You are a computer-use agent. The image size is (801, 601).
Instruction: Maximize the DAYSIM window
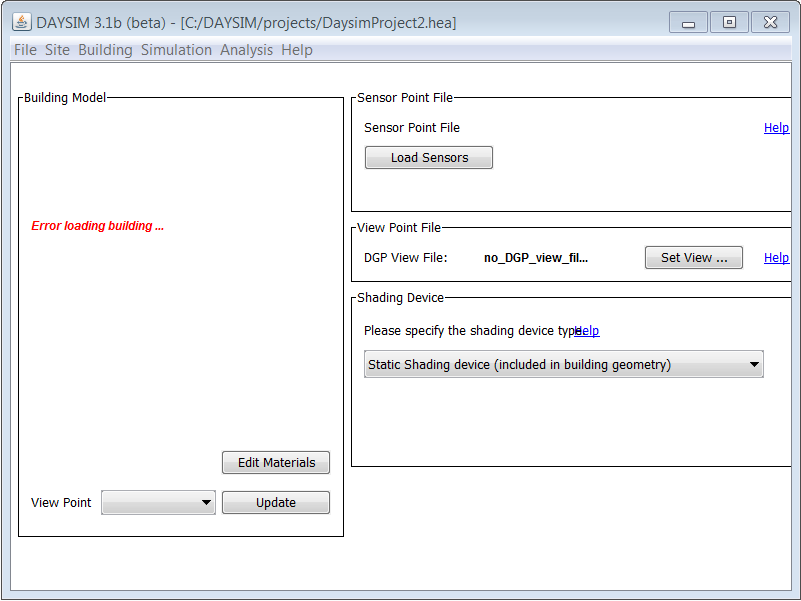tap(729, 22)
